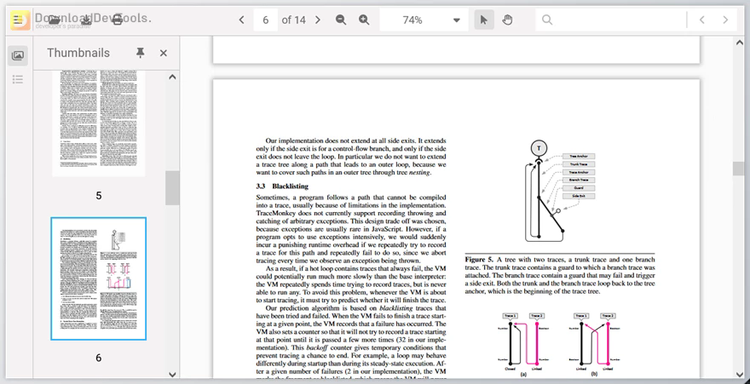
Task: Click the 'Thumbnails' panel title
Action: tap(78, 53)
